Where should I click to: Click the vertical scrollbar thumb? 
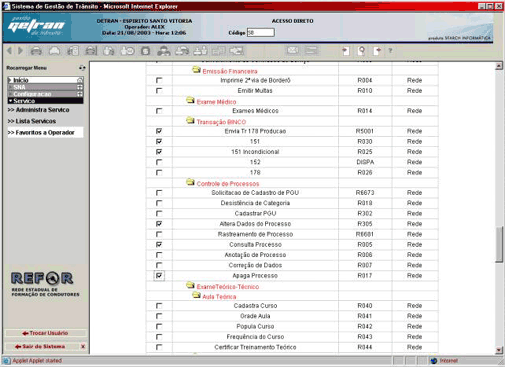[x=499, y=244]
